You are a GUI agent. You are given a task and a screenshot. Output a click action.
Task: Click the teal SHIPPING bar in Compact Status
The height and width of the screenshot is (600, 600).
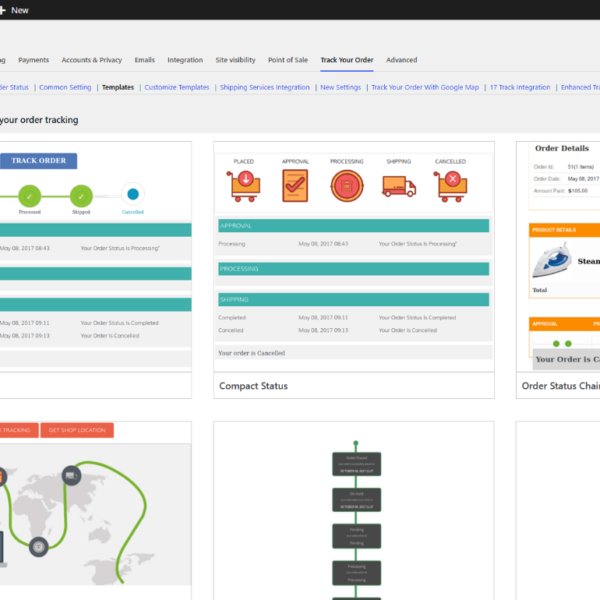point(354,300)
